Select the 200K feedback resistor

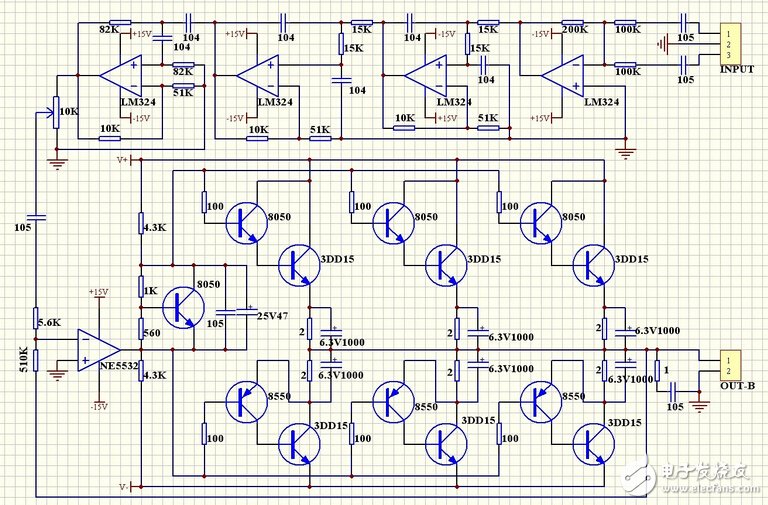point(573,22)
